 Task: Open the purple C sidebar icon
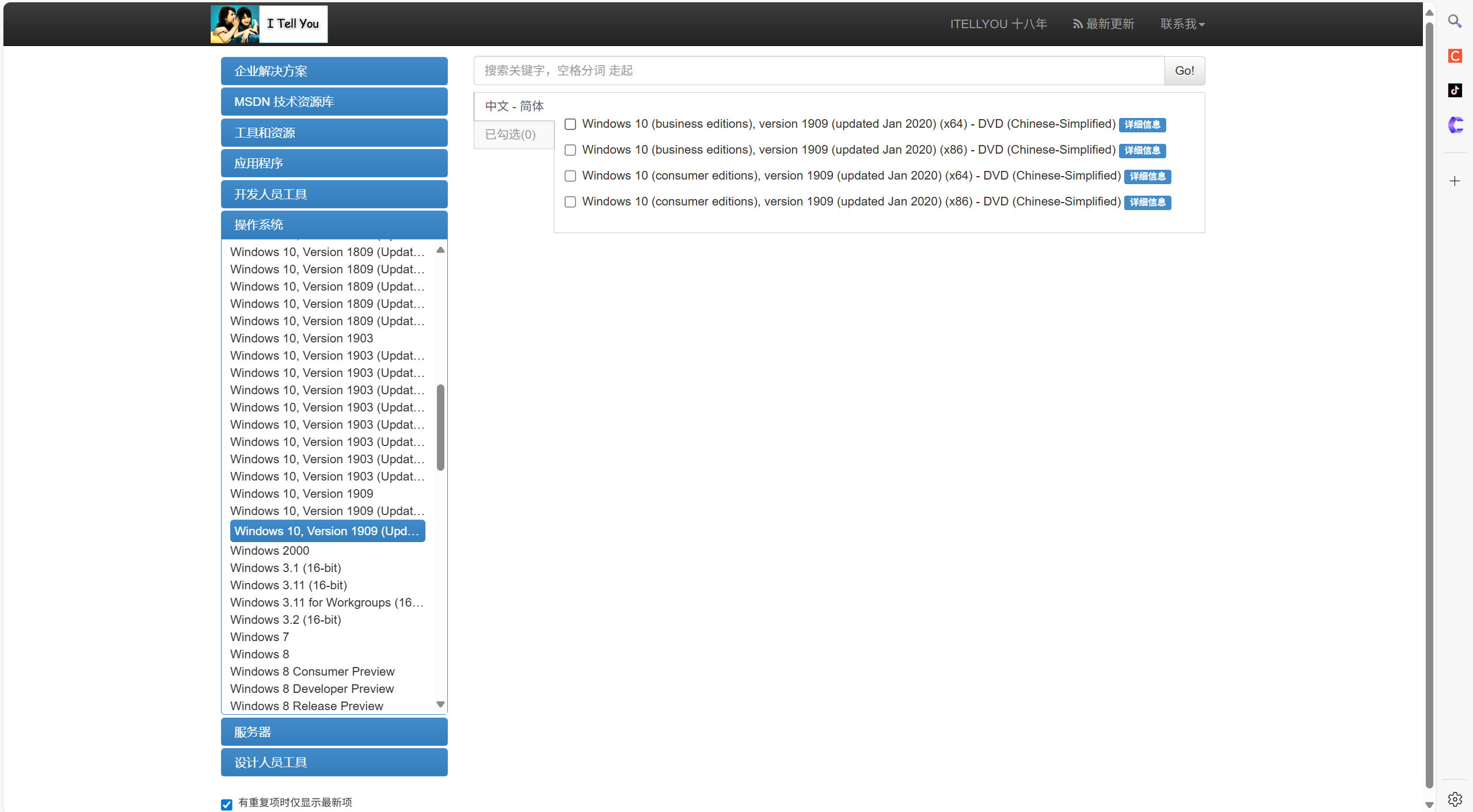1455,125
